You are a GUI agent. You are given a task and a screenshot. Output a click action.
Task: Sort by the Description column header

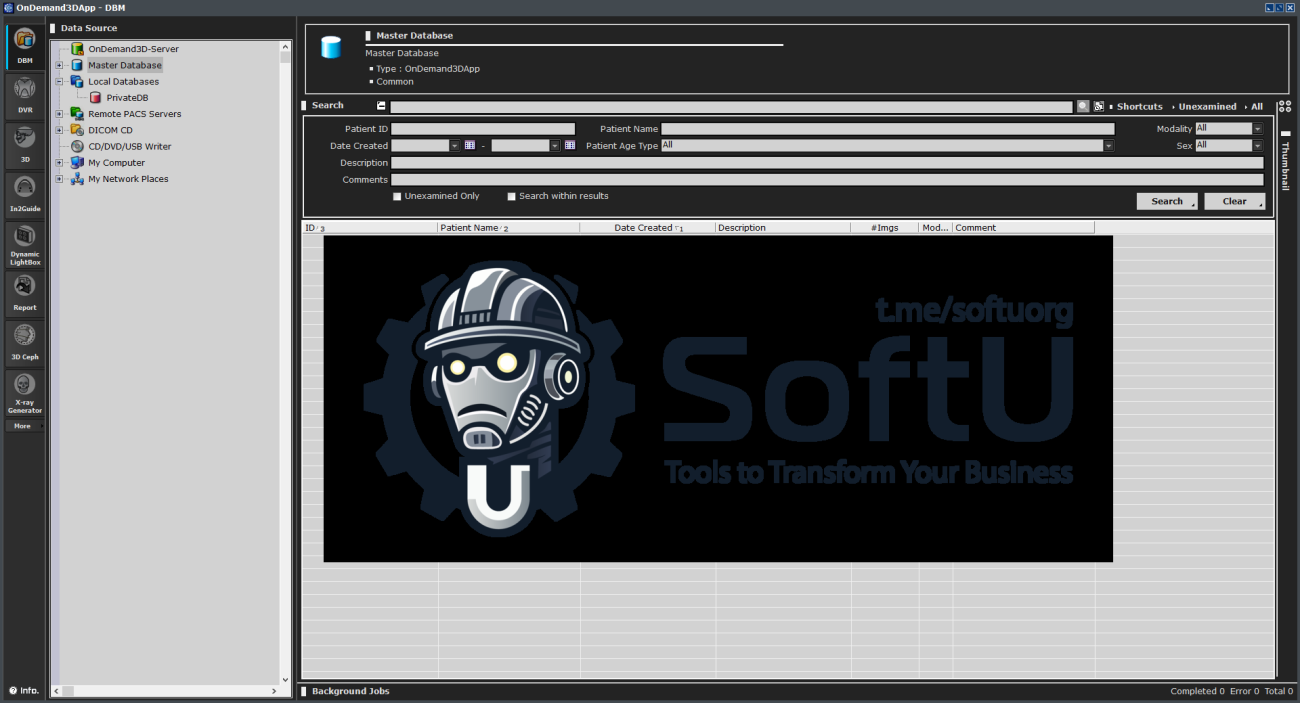(x=783, y=228)
